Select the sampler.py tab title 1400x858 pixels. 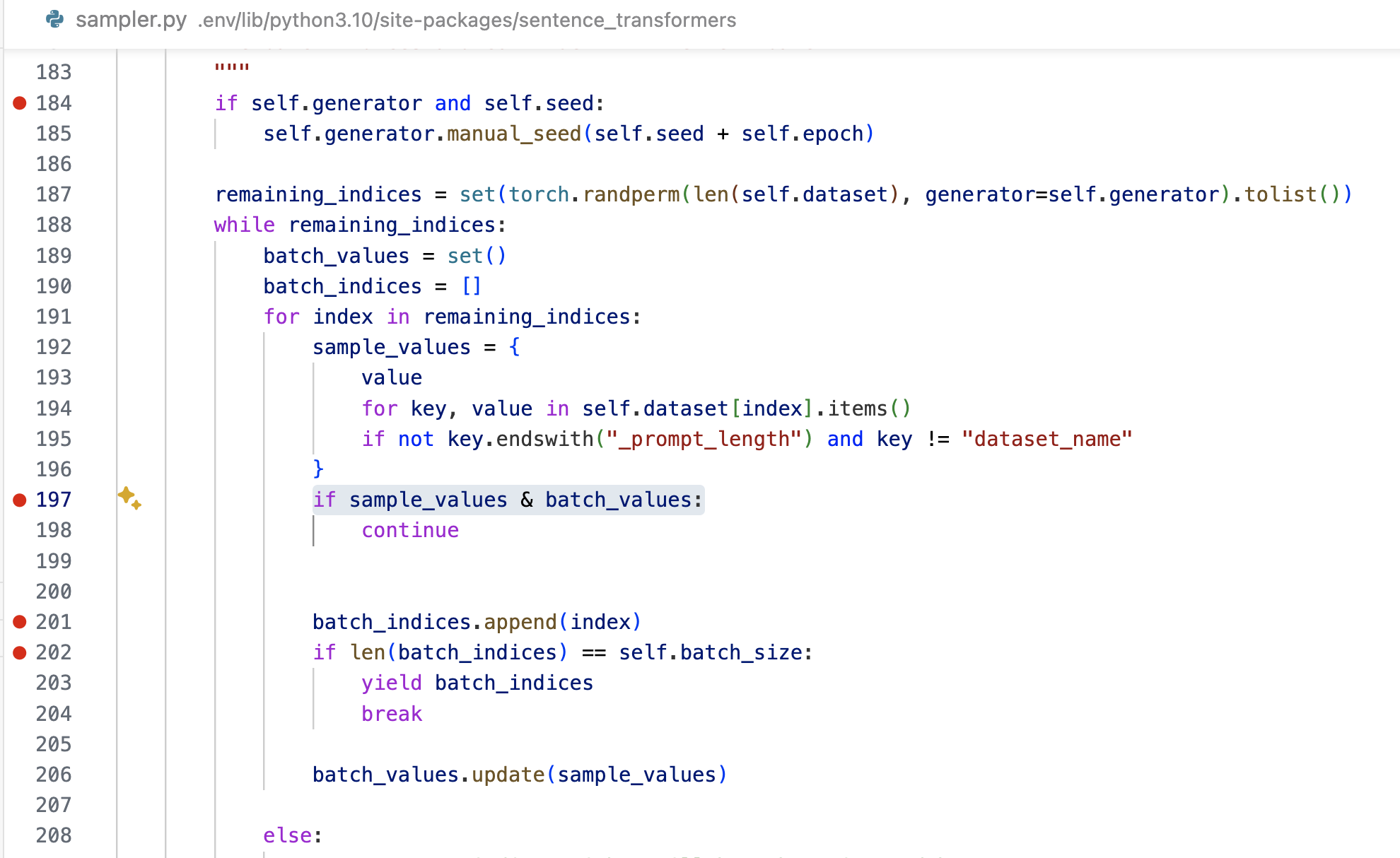pyautogui.click(x=131, y=20)
